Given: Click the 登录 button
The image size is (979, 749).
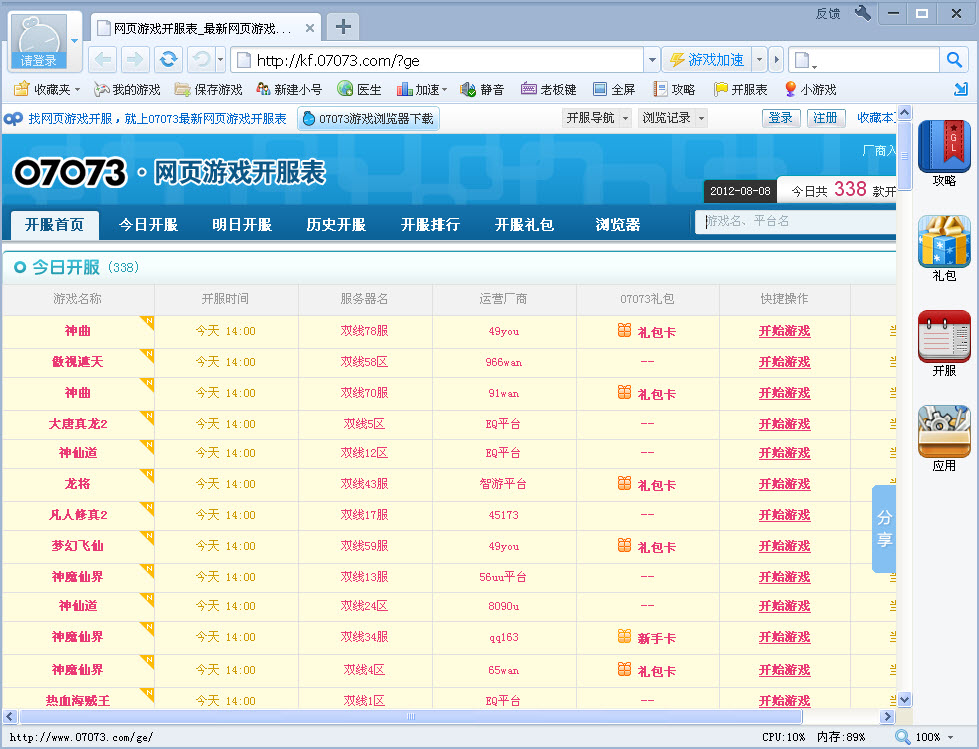Looking at the screenshot, I should (x=781, y=117).
